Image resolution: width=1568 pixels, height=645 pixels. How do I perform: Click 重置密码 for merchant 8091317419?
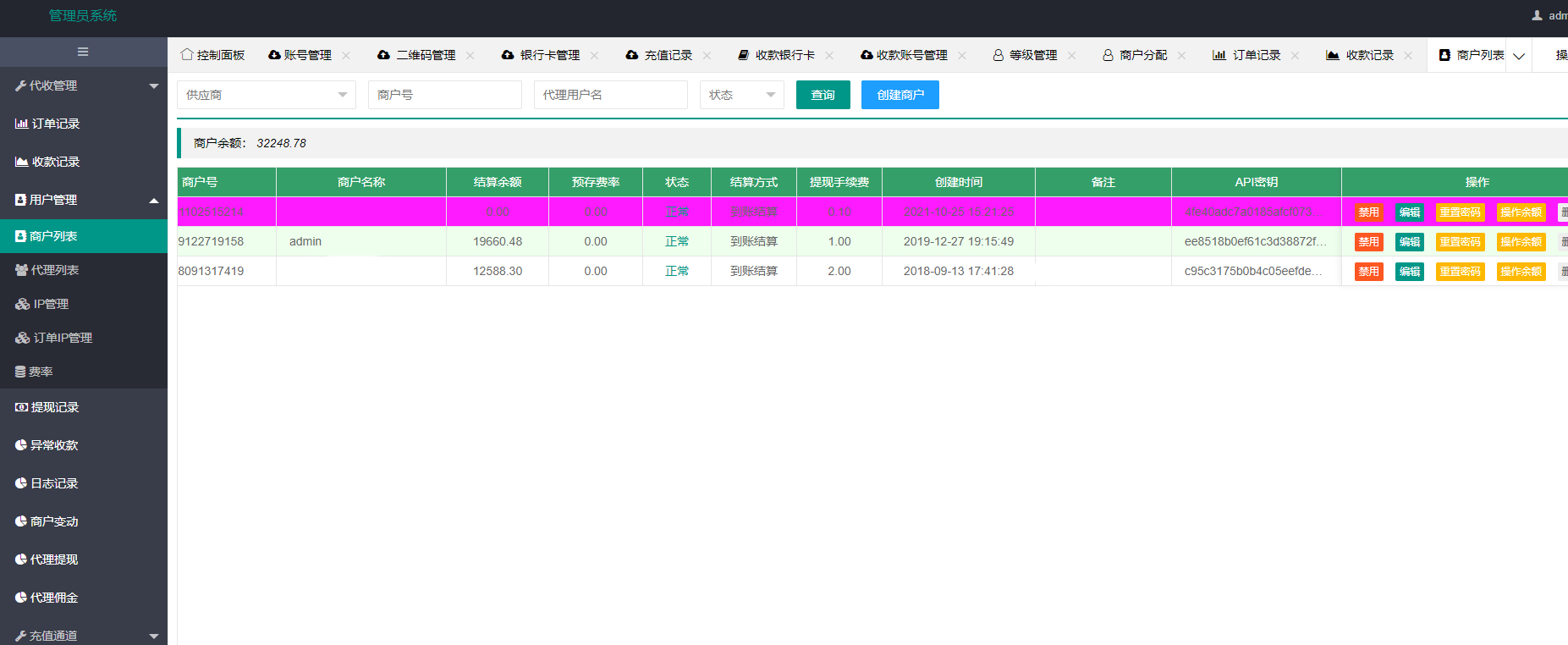coord(1461,272)
